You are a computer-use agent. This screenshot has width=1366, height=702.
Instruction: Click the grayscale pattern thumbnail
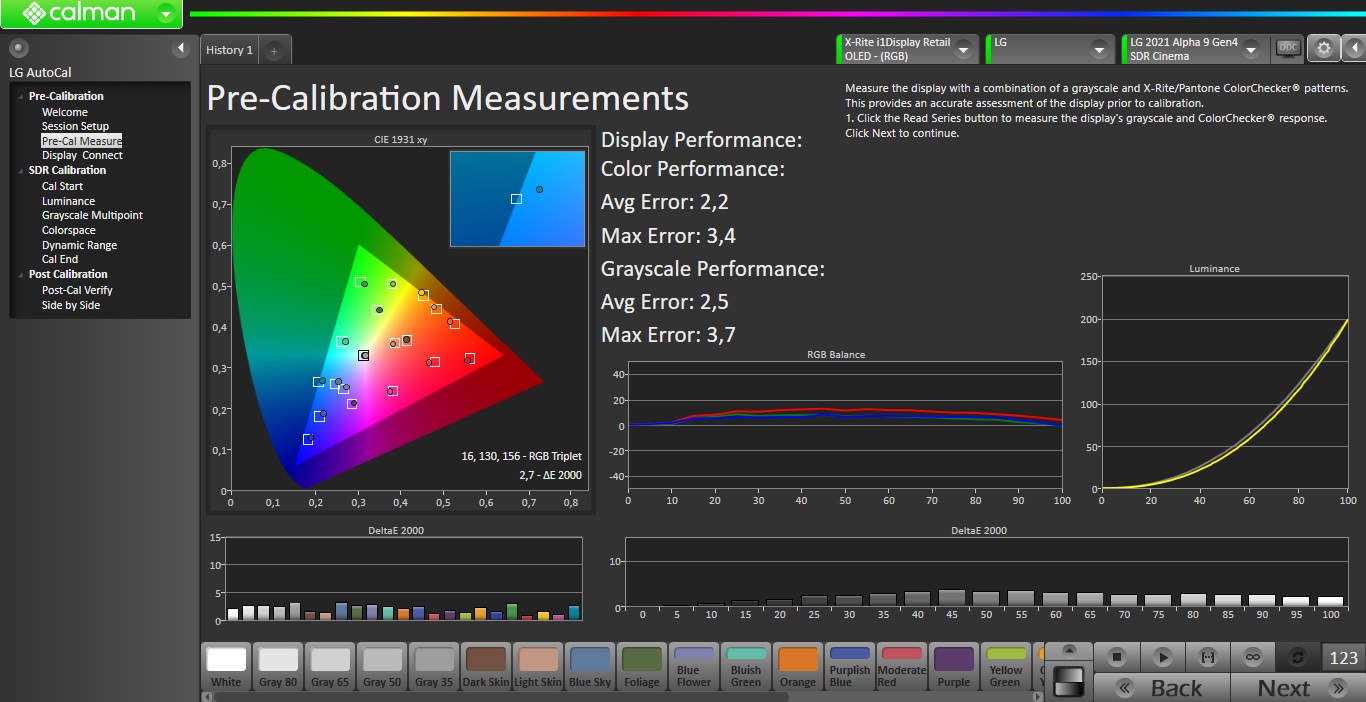tap(1069, 681)
